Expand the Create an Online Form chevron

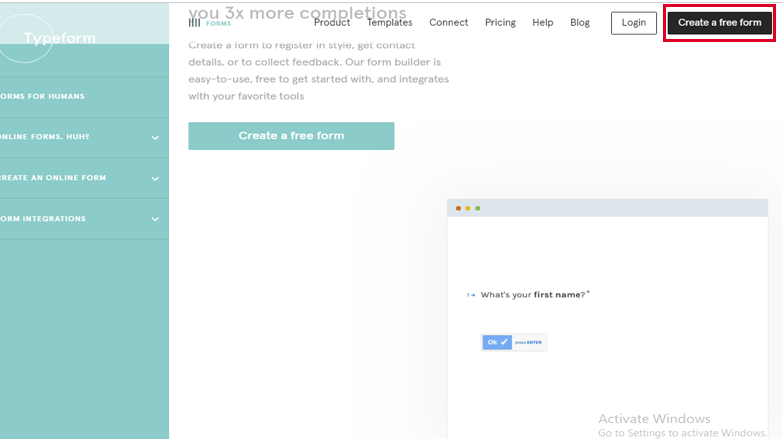tap(155, 179)
